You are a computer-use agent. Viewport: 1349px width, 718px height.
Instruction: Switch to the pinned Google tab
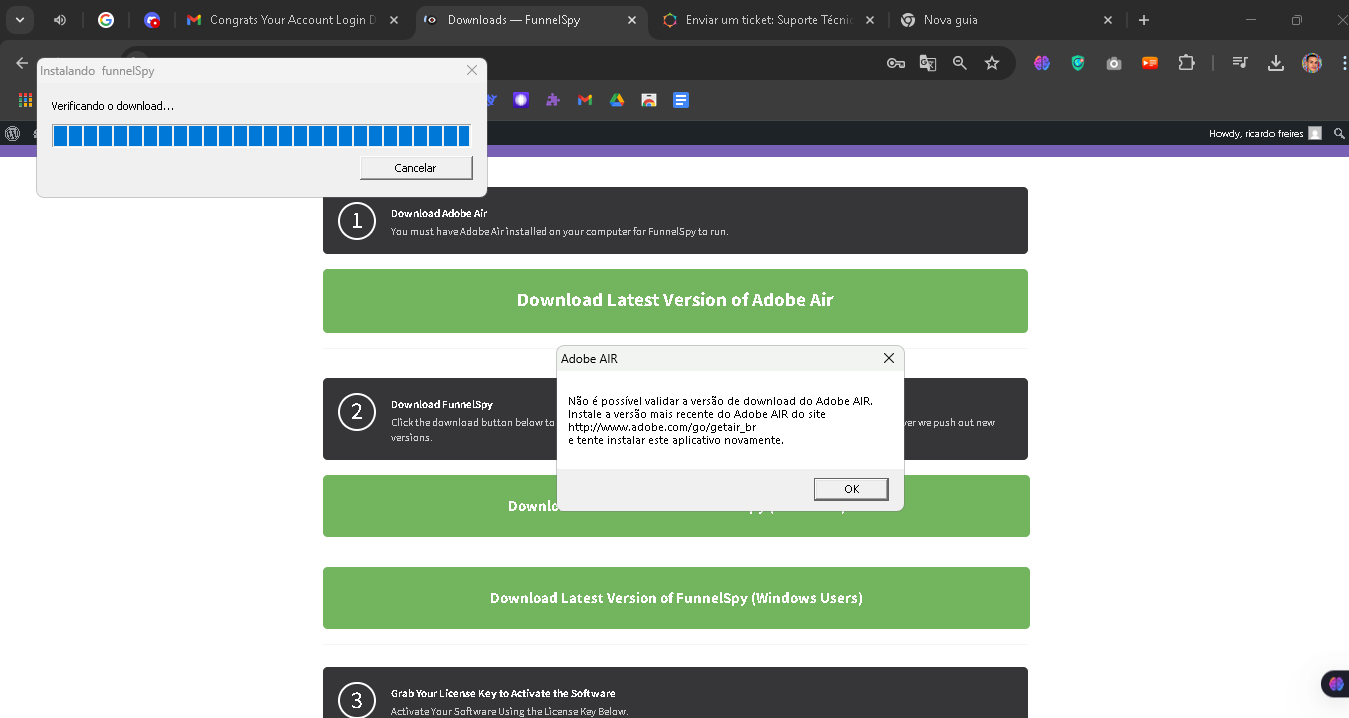(106, 20)
